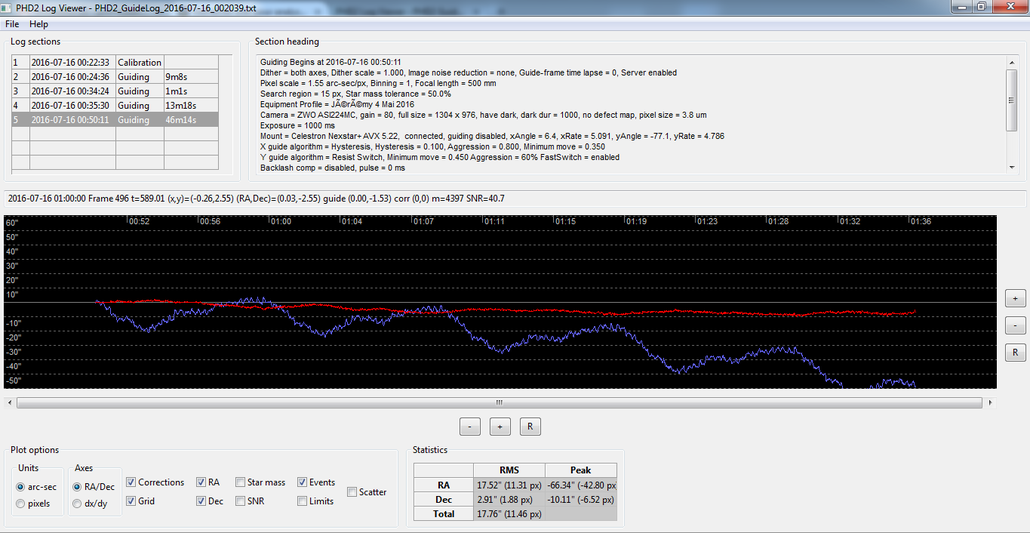
Task: Click the Camera = ZWO ASI224MC line
Action: (x=483, y=115)
